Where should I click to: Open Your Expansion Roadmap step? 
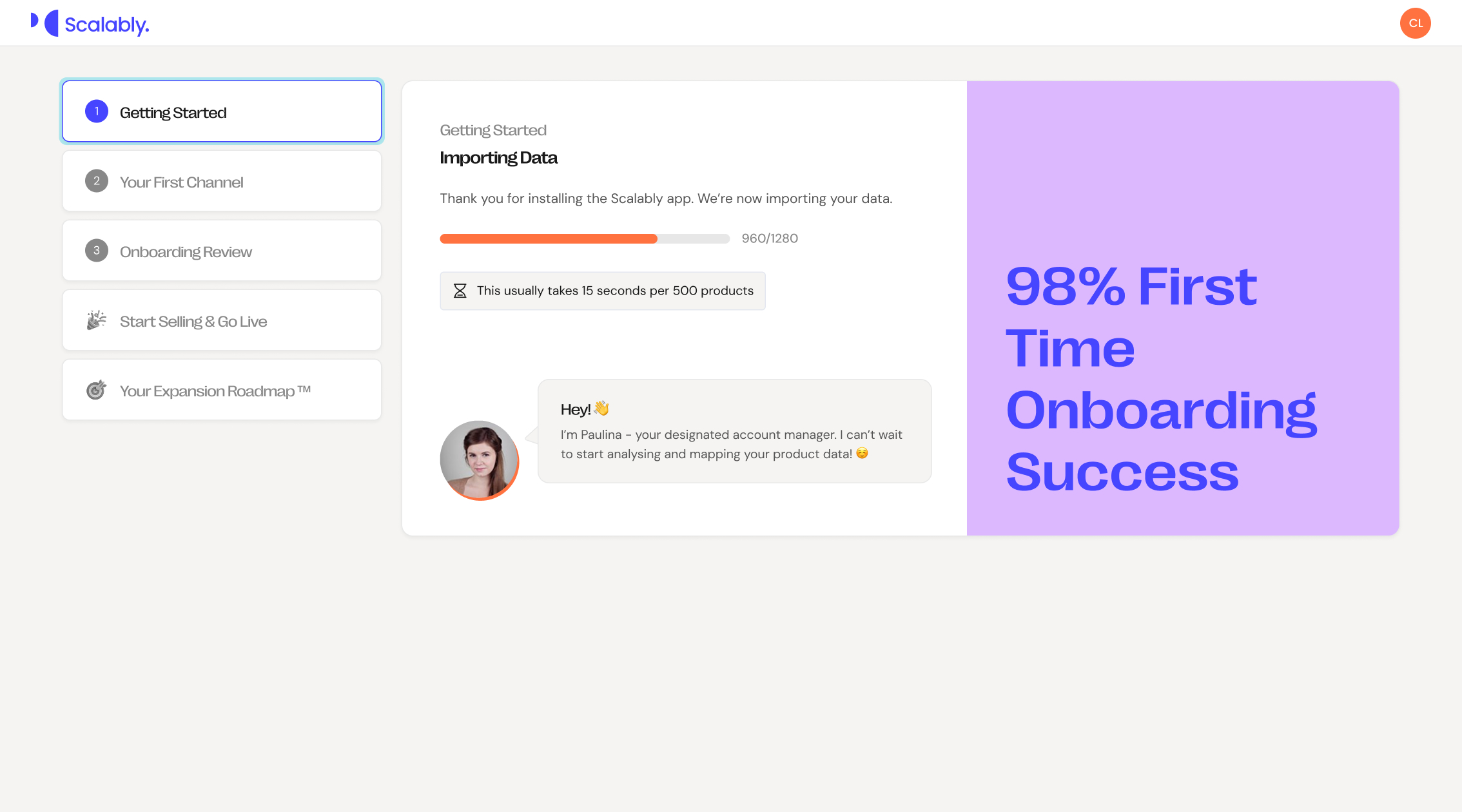click(215, 391)
